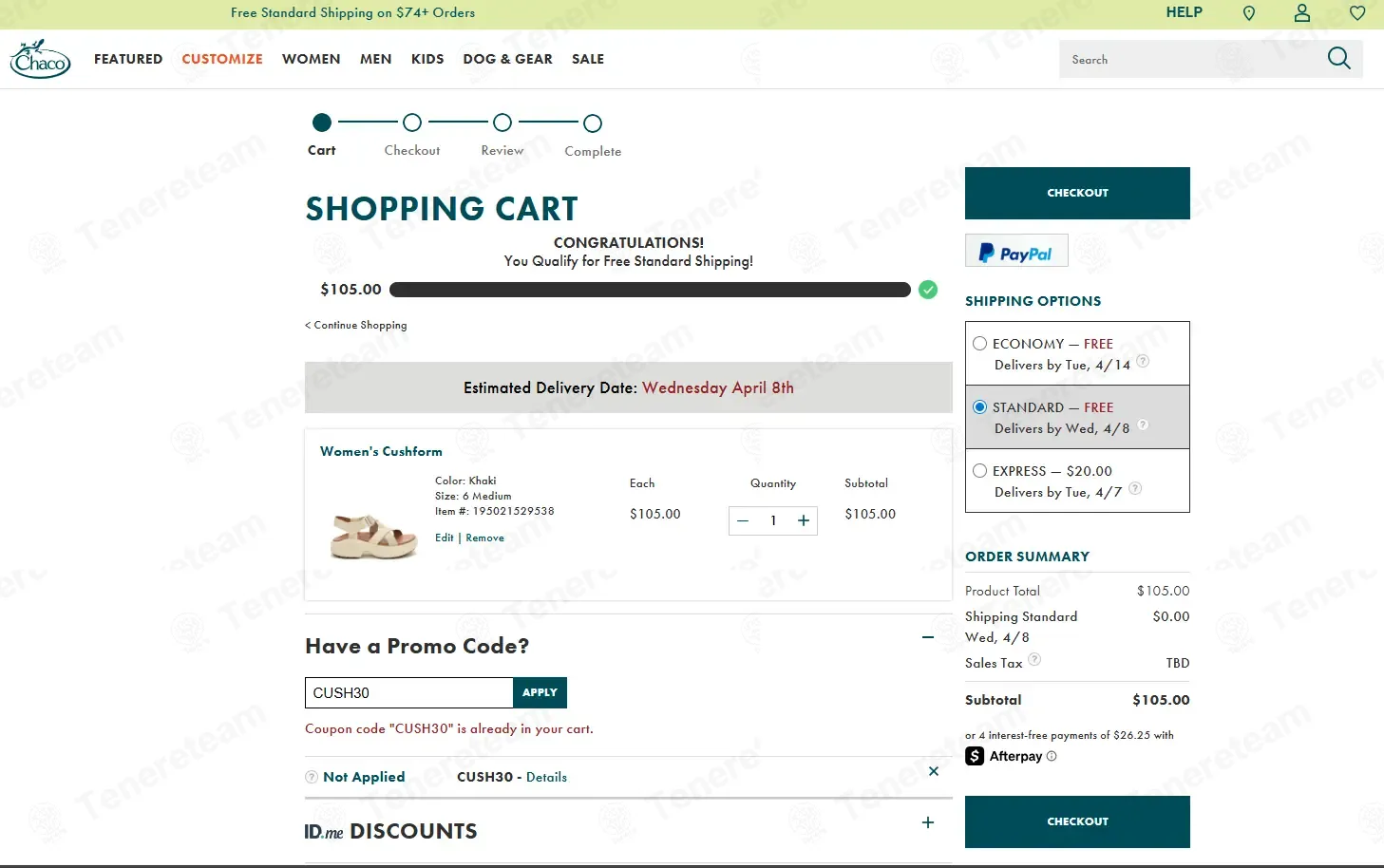
Task: Select Economy free shipping option
Action: click(x=979, y=344)
